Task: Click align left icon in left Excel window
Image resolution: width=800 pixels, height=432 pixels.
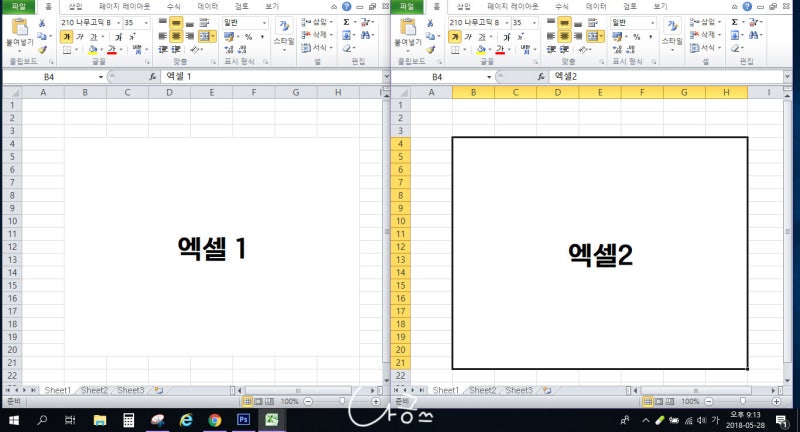Action: pyautogui.click(x=163, y=36)
